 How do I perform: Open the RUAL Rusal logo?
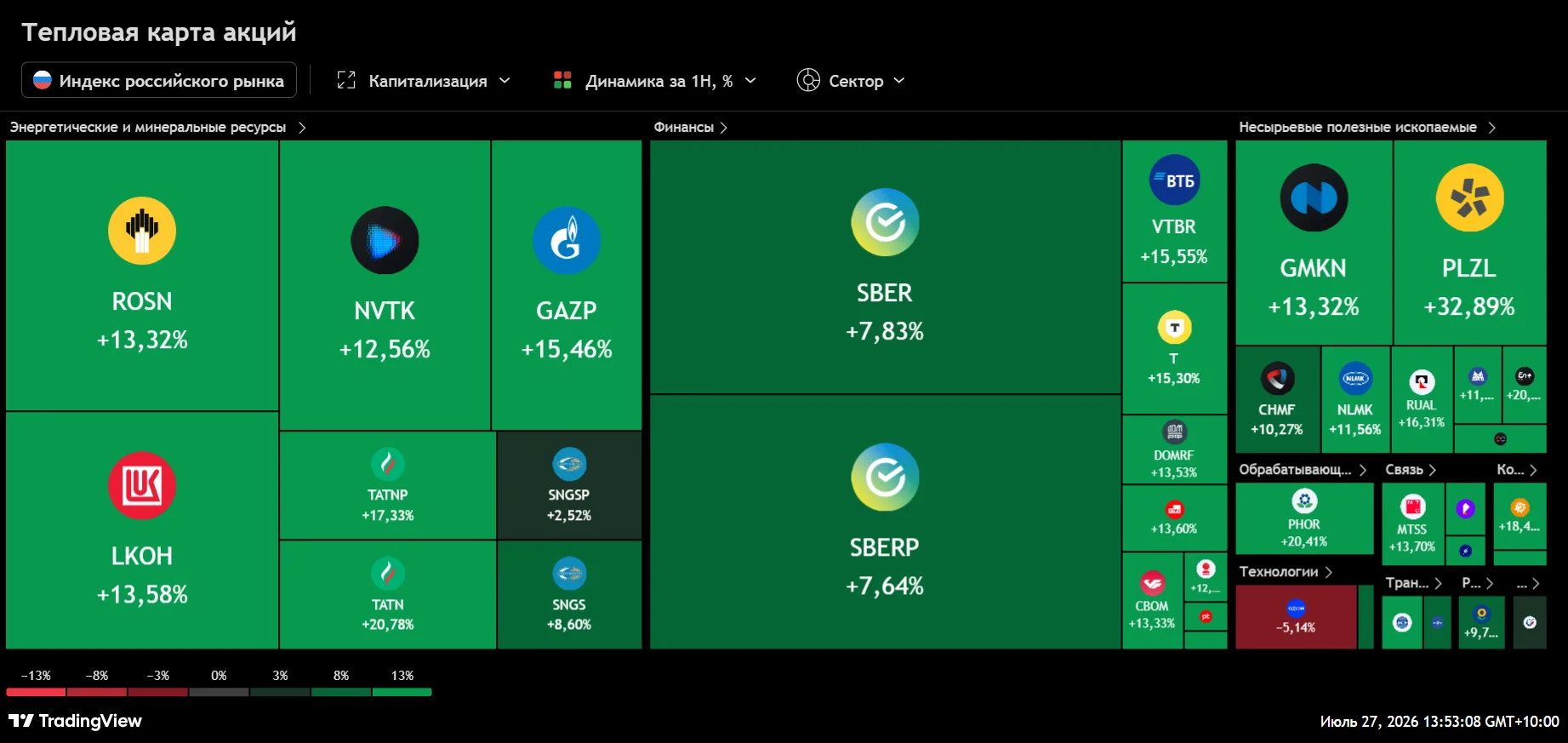coord(1422,382)
